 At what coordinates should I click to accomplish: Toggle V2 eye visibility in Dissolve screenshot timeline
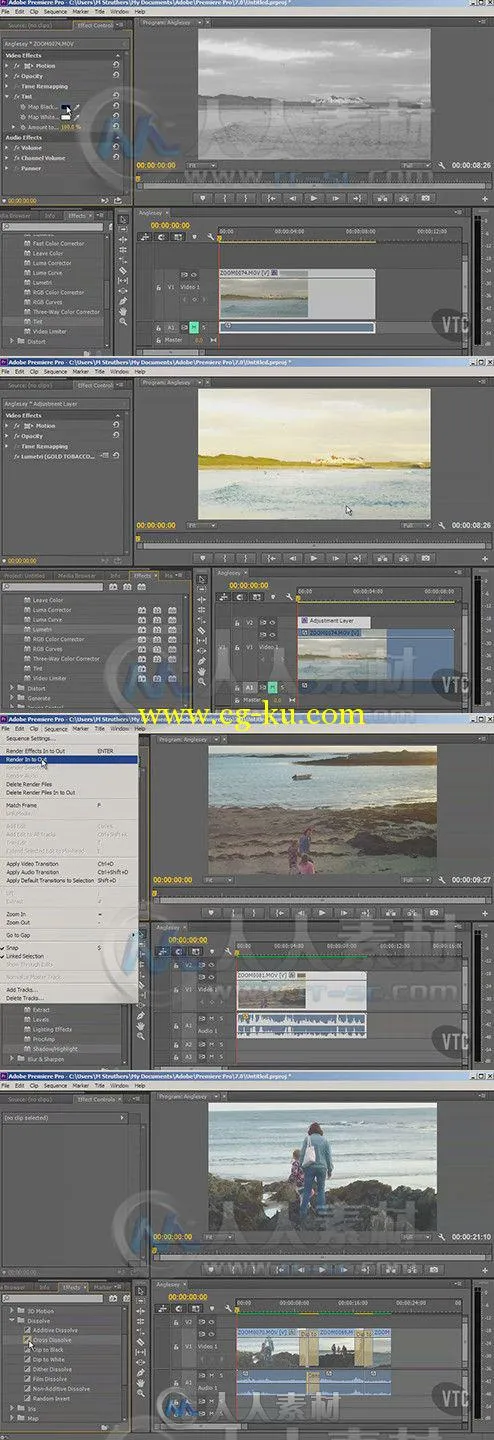tap(211, 1322)
